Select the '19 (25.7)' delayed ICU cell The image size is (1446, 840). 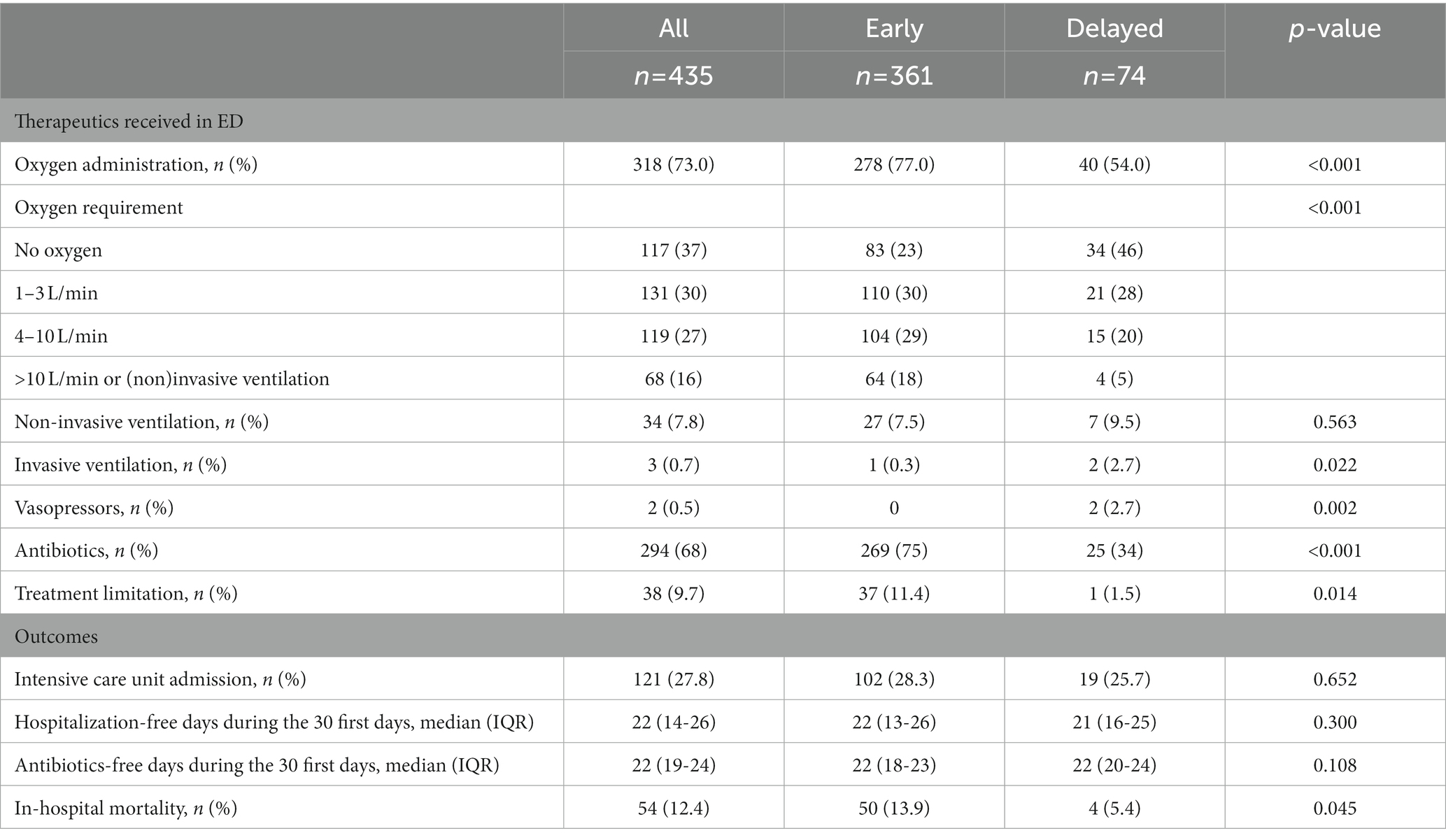(x=1114, y=679)
